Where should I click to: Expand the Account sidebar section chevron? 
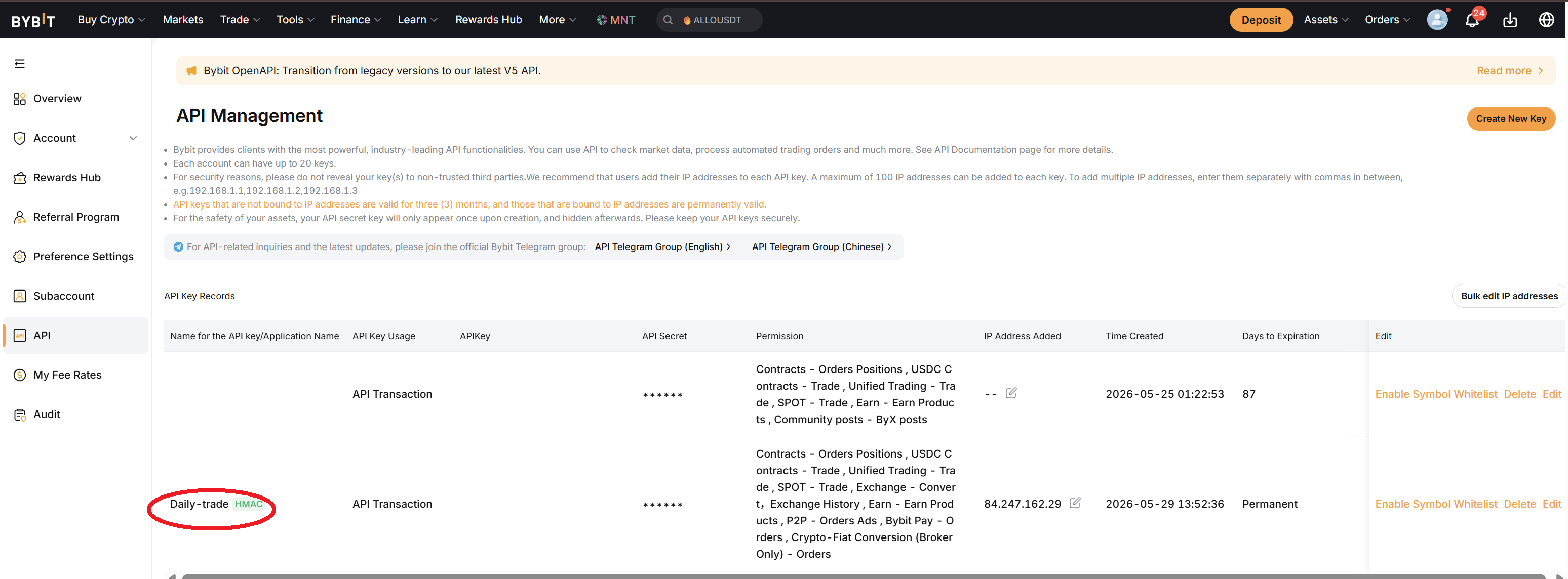(133, 138)
